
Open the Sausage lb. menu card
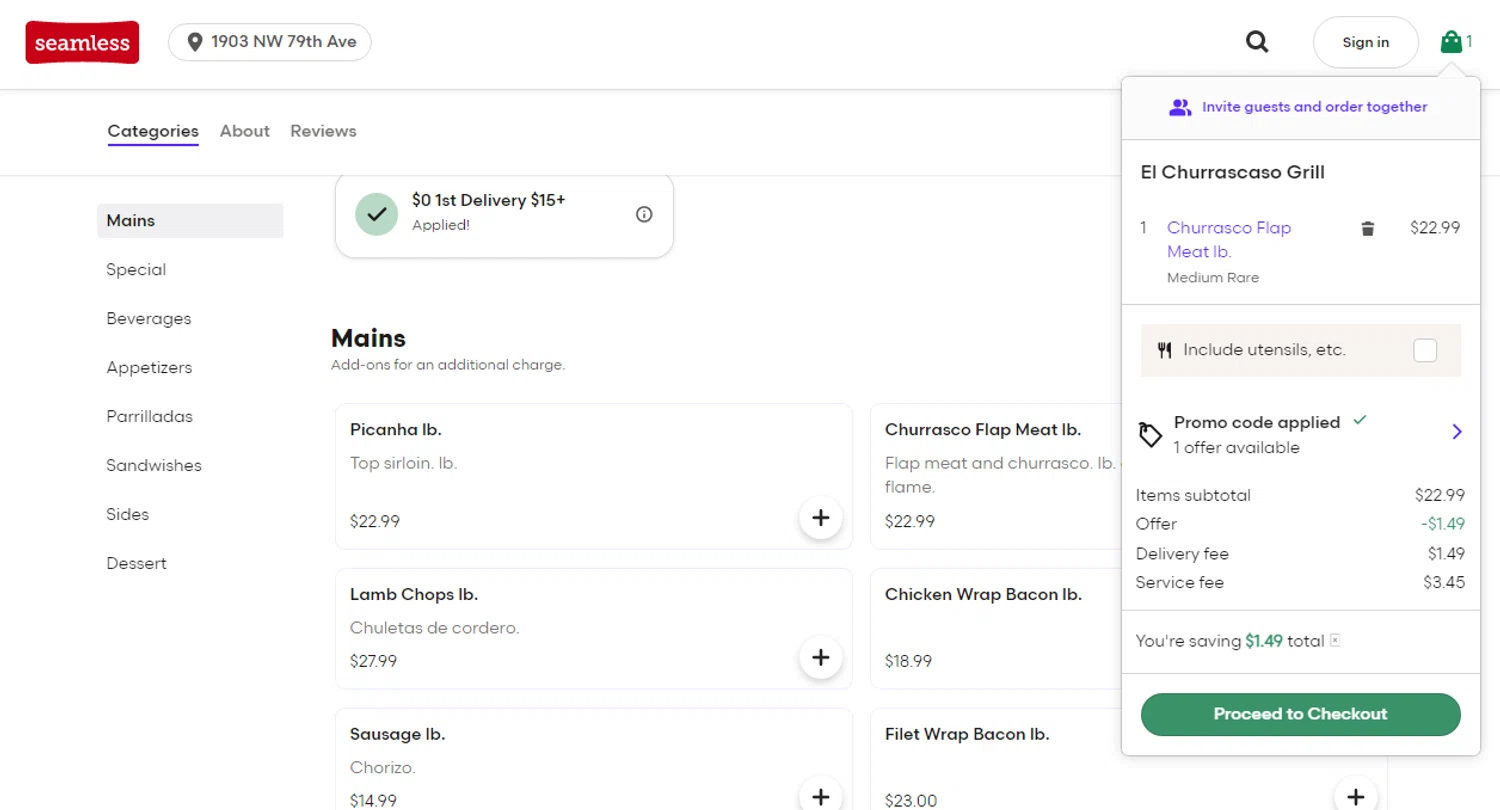594,759
